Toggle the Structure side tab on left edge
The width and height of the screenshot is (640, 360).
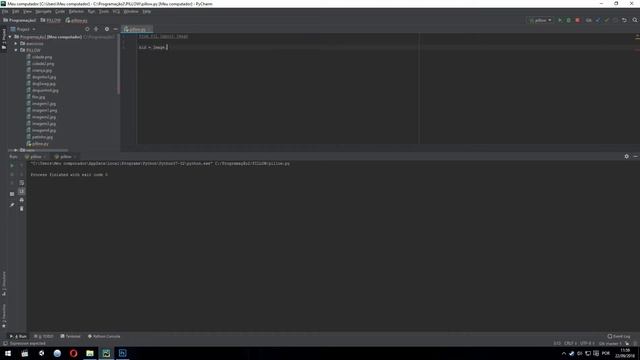pos(4,283)
